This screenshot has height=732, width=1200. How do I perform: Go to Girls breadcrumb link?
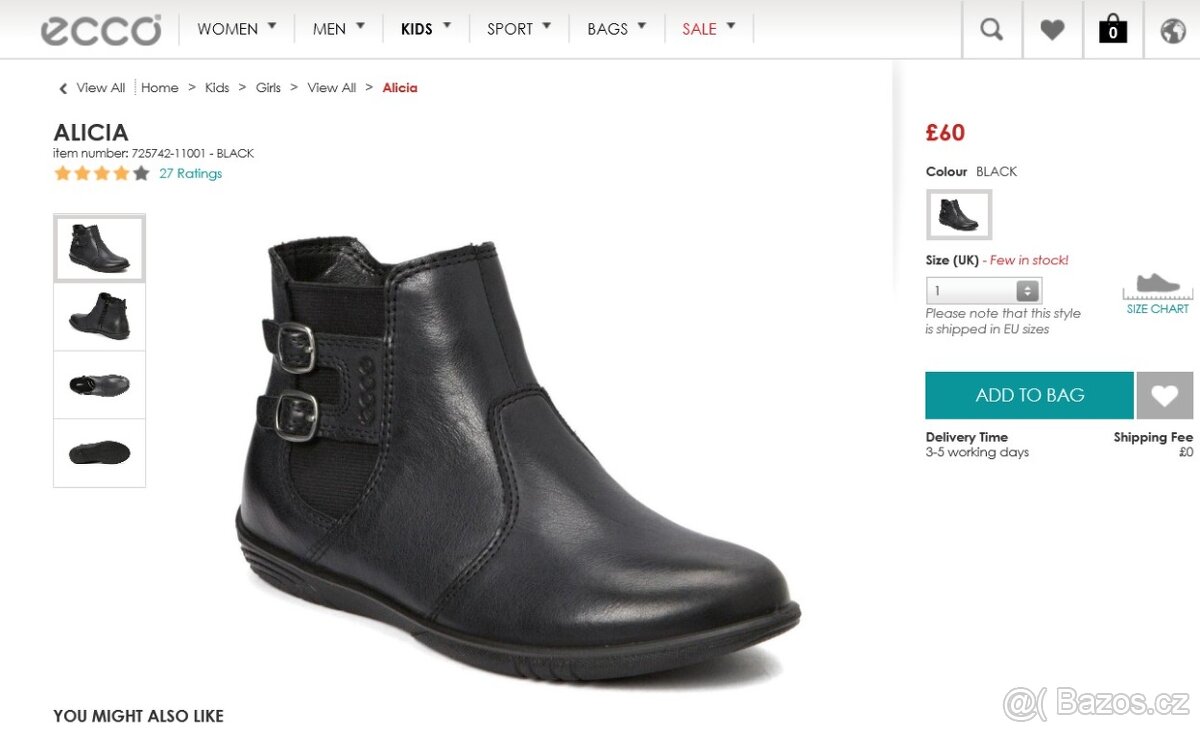[x=268, y=88]
